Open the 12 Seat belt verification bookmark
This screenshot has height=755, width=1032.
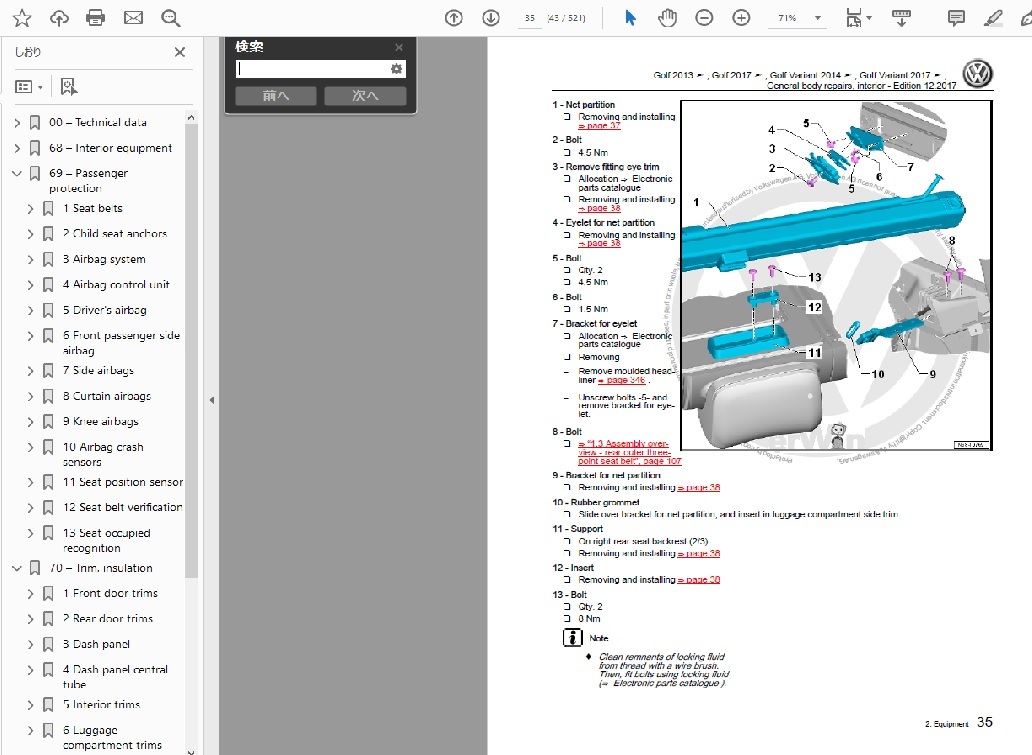point(122,508)
